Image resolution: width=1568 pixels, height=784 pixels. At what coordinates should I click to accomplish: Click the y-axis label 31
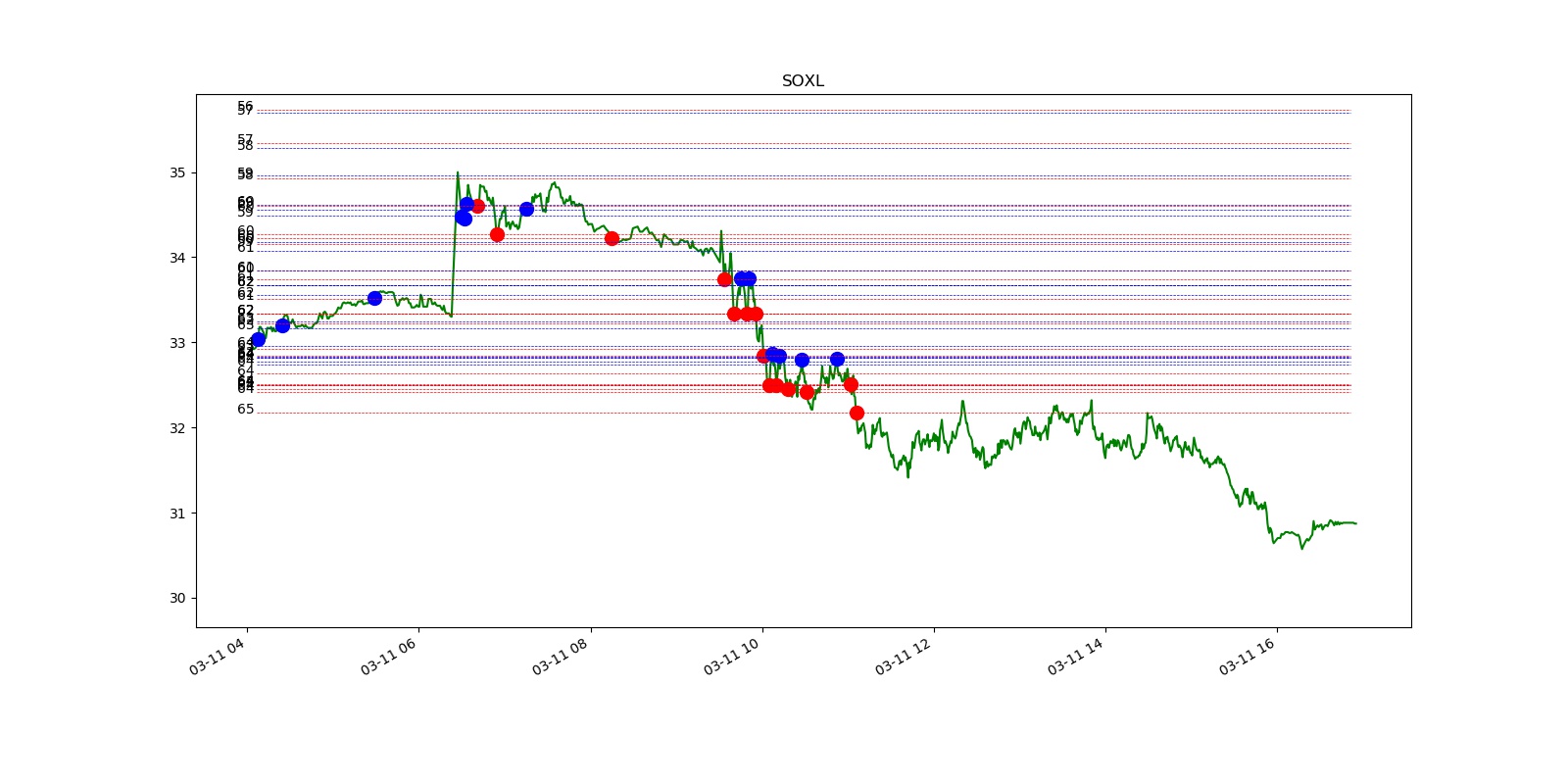pos(177,514)
